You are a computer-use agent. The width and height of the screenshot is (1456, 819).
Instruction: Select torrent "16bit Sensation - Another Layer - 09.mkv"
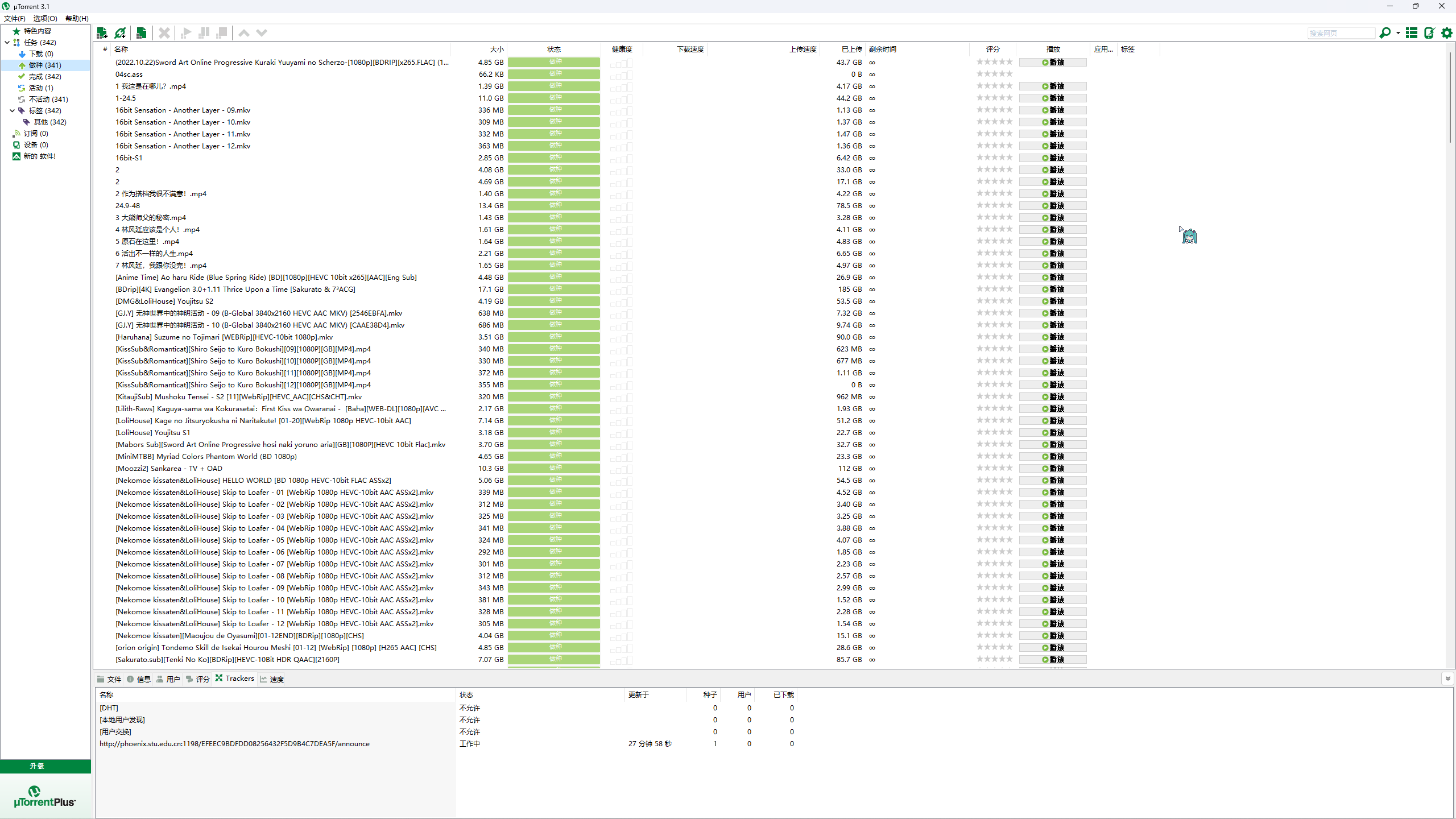(183, 110)
